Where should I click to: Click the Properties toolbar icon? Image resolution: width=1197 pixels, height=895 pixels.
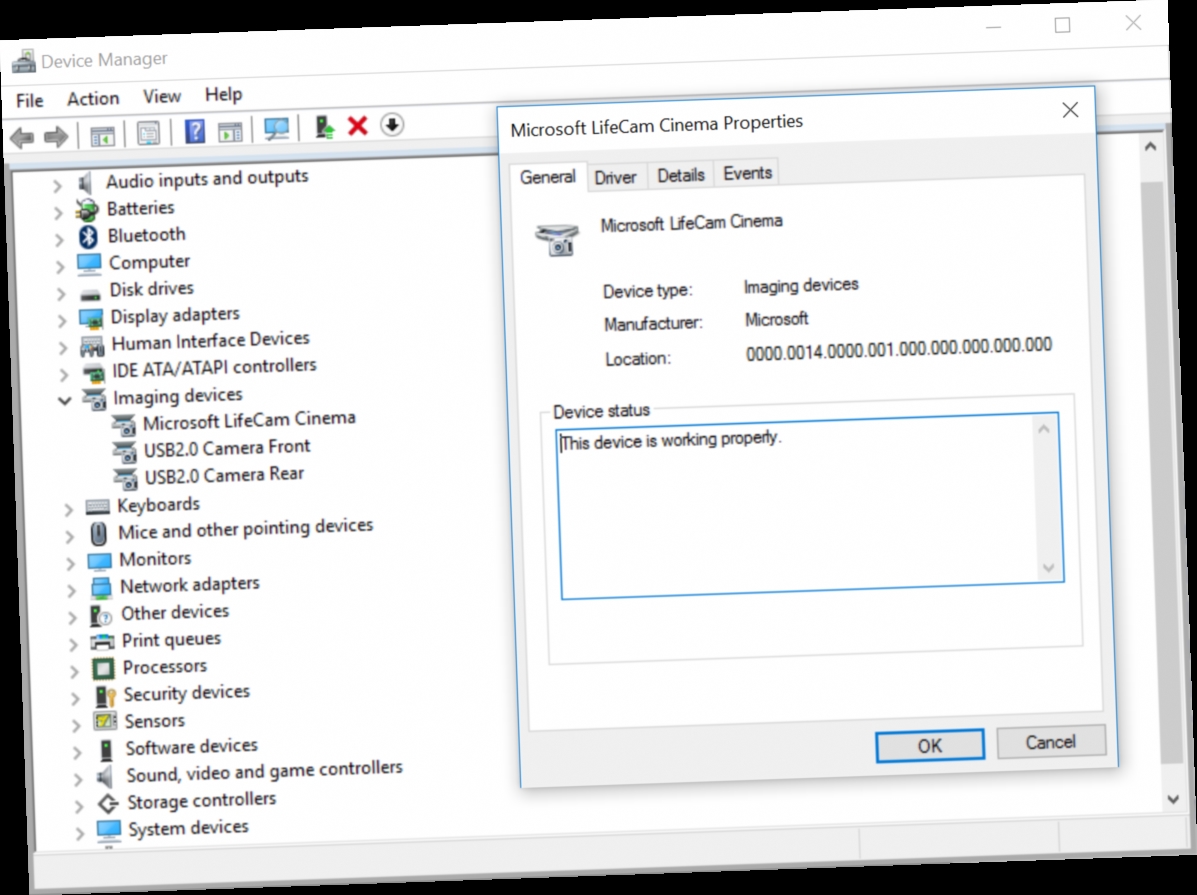pos(147,134)
